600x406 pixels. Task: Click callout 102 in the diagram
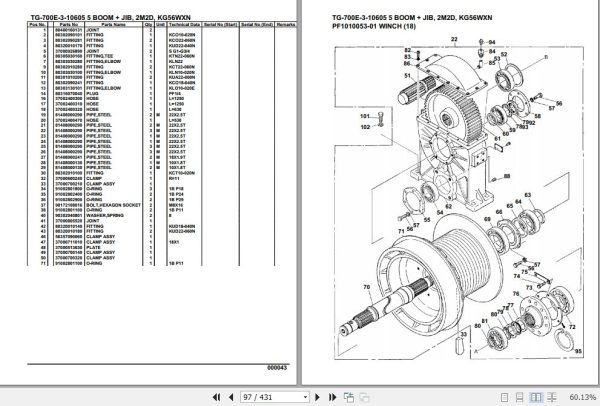(x=365, y=127)
